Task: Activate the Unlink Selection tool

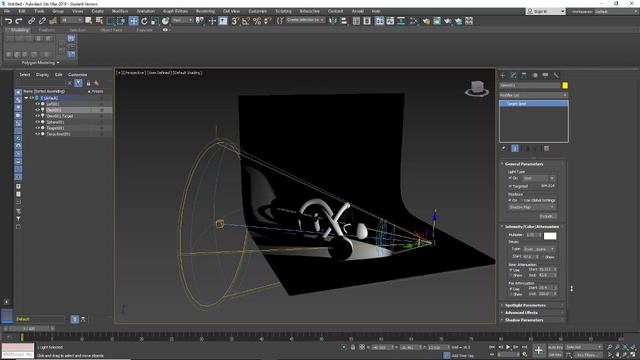Action: pos(42,21)
